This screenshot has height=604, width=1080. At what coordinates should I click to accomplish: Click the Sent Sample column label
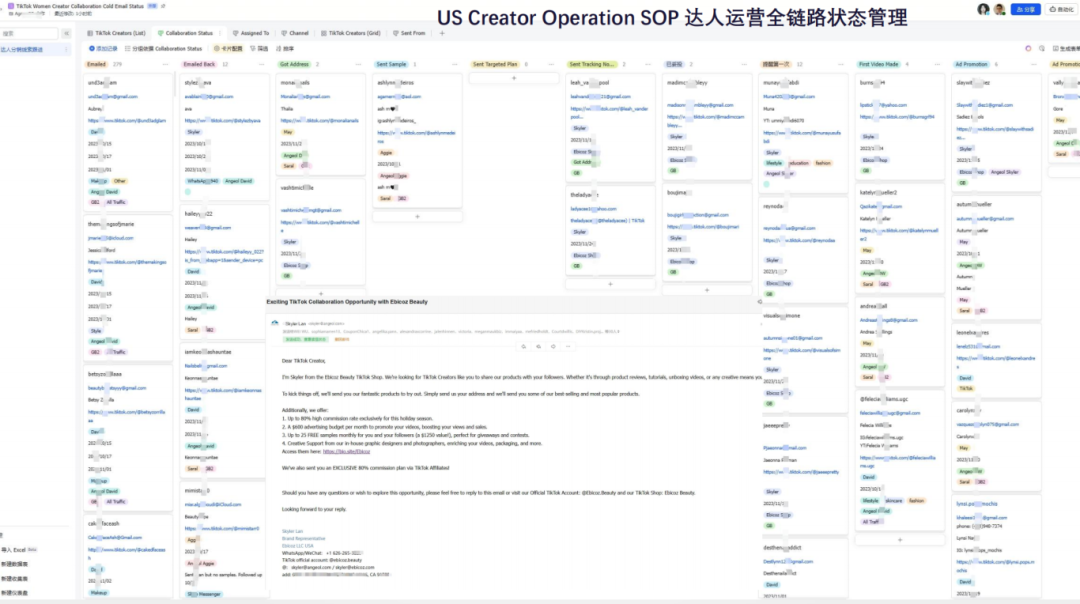[391, 64]
